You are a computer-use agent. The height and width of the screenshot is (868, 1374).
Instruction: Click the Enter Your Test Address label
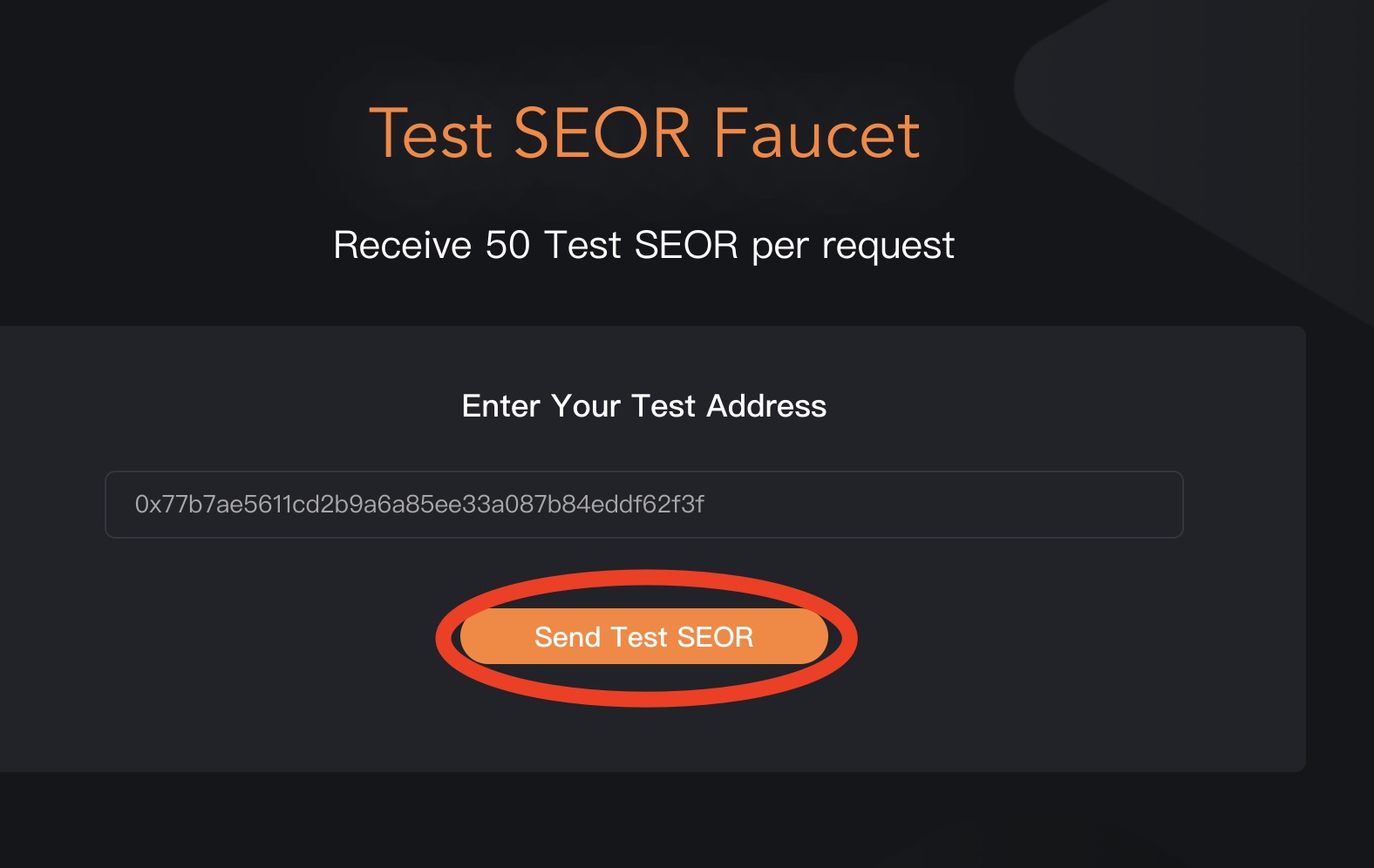(x=643, y=406)
